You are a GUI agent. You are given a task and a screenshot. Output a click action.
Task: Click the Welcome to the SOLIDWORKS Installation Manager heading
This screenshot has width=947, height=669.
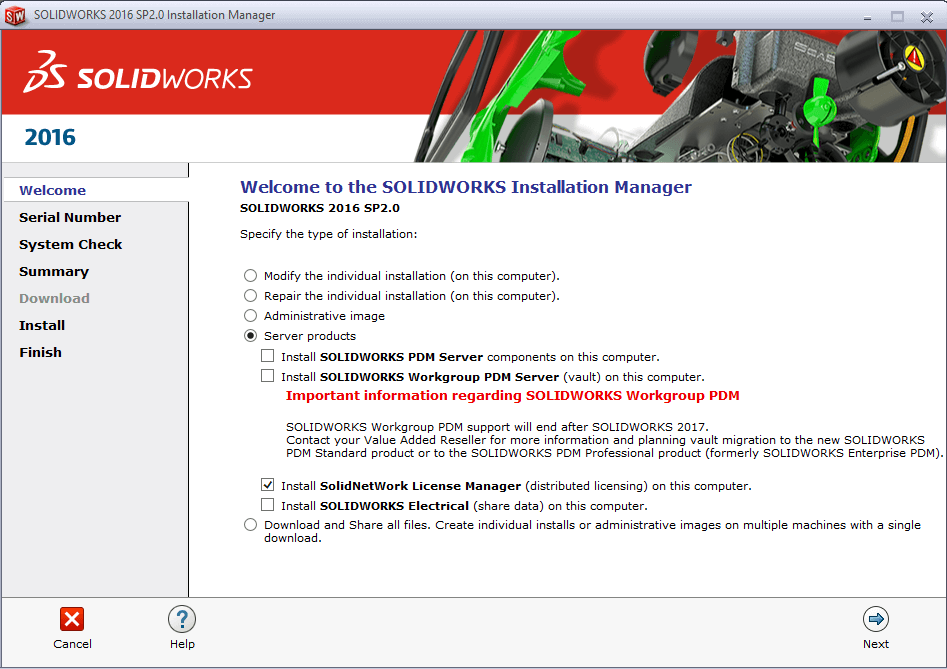coord(466,187)
